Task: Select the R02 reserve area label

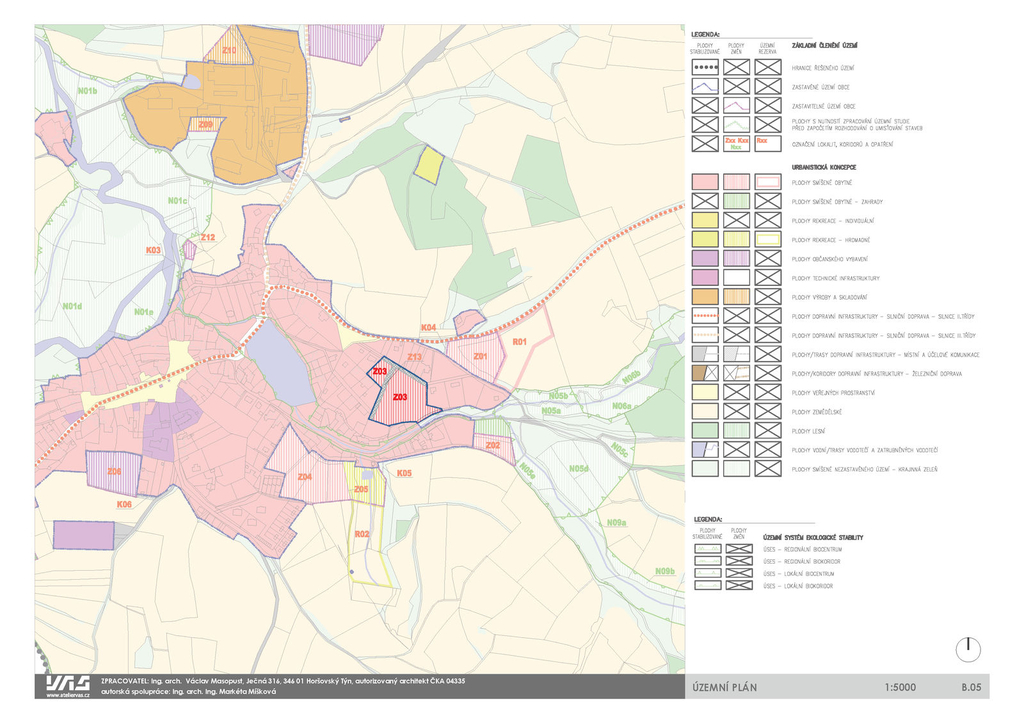Action: (x=362, y=534)
